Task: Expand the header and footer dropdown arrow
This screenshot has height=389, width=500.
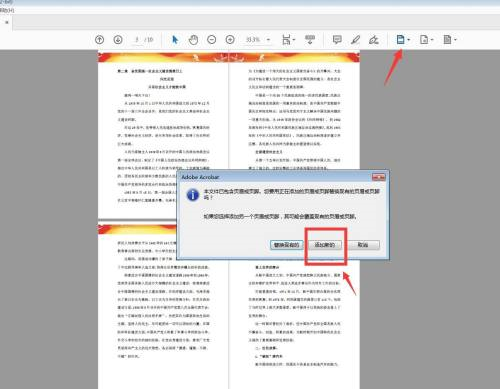Action: click(409, 40)
